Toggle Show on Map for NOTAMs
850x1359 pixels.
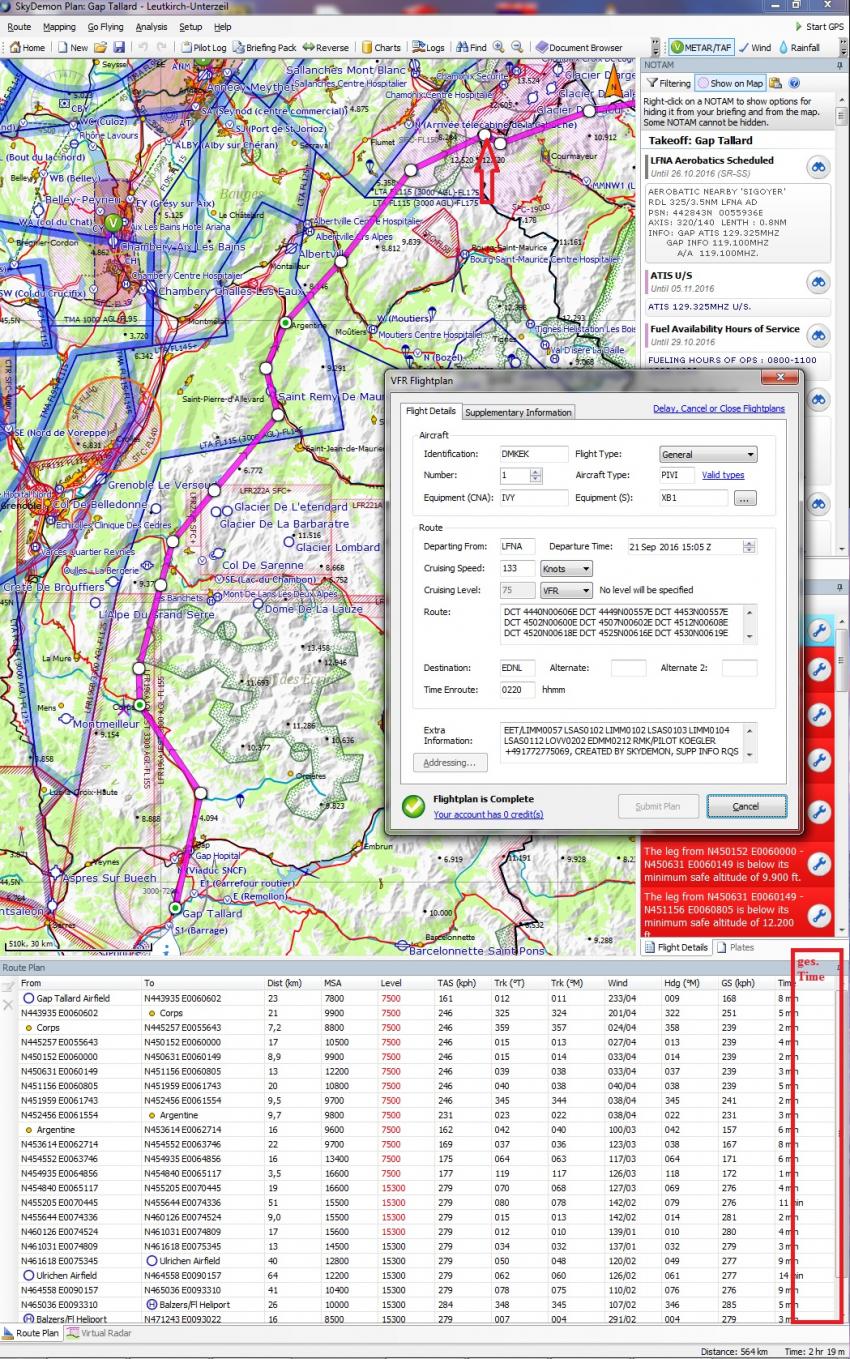(x=731, y=83)
